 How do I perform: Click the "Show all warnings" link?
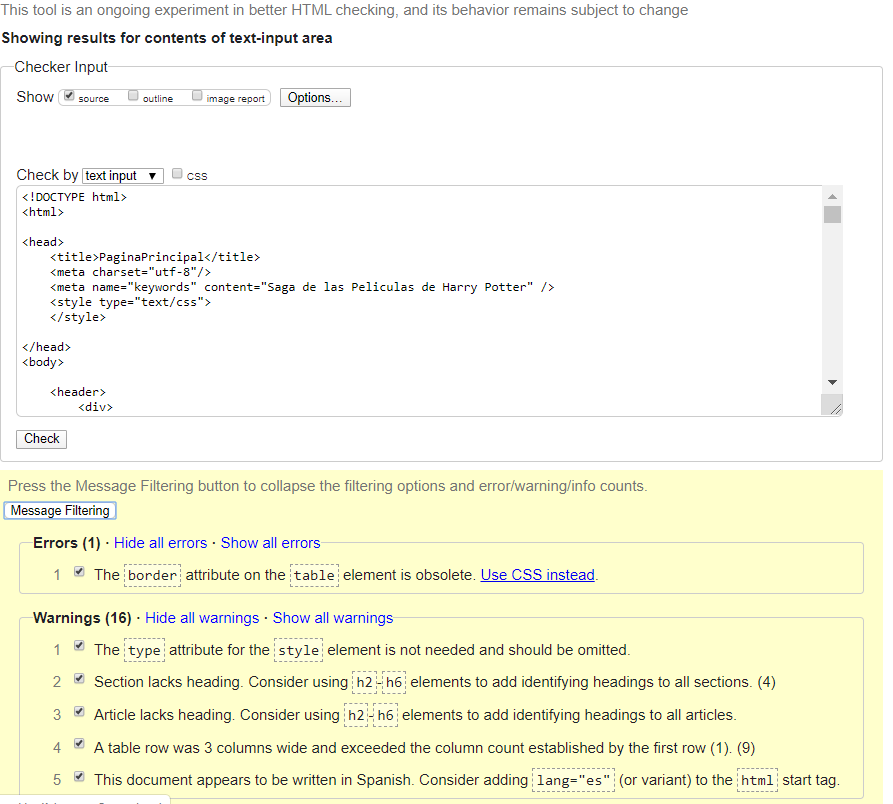pyautogui.click(x=333, y=618)
